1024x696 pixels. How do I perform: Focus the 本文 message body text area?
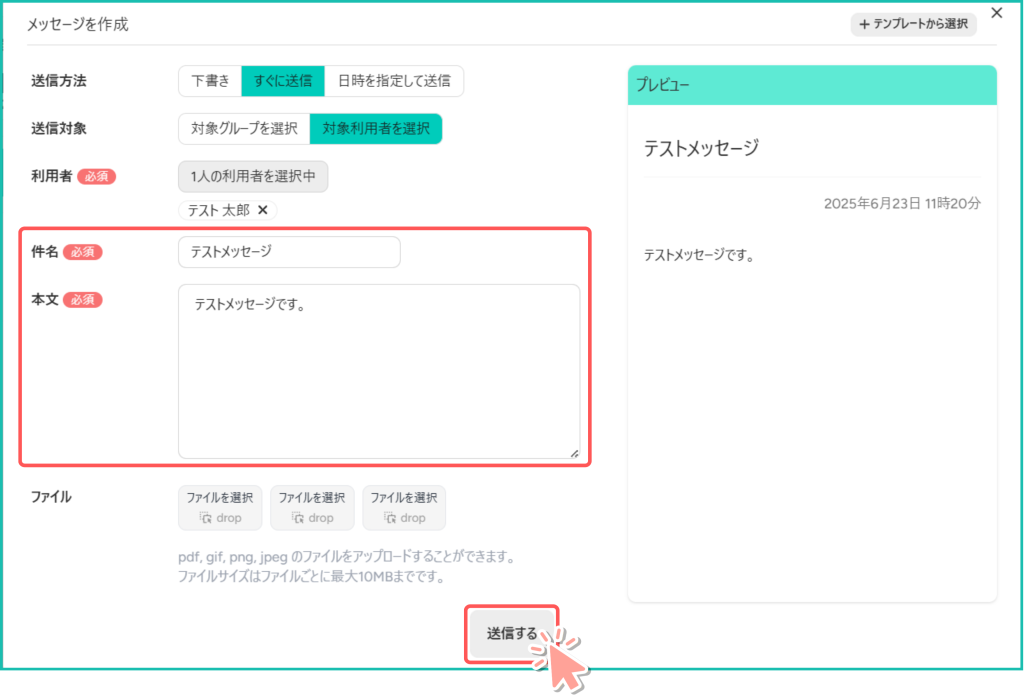[x=379, y=371]
